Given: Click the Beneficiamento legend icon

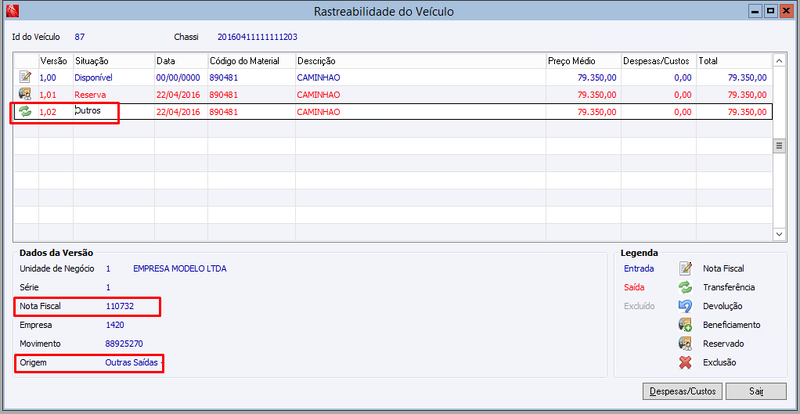Looking at the screenshot, I should click(x=685, y=325).
